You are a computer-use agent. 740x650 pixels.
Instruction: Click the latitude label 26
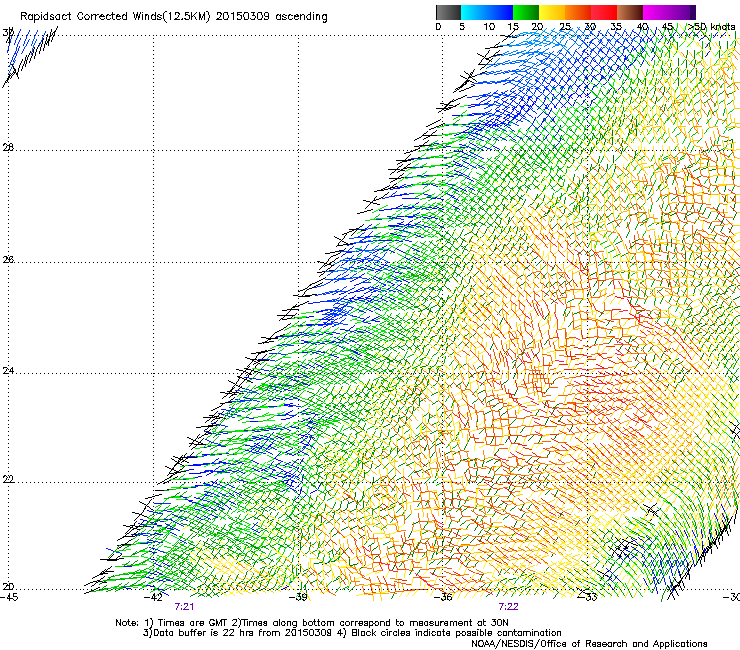click(8, 259)
